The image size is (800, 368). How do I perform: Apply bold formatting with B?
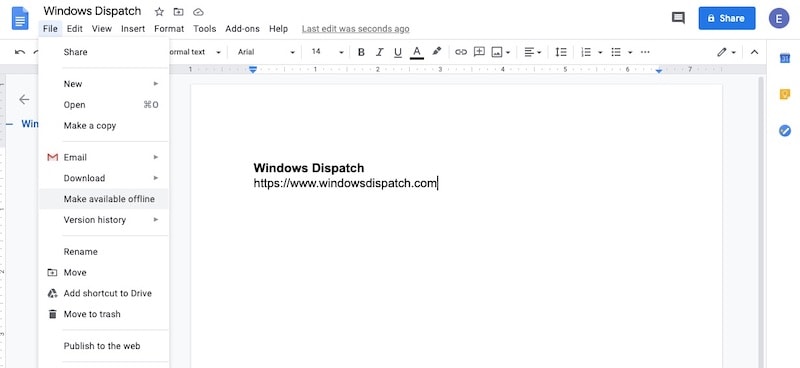[x=361, y=52]
